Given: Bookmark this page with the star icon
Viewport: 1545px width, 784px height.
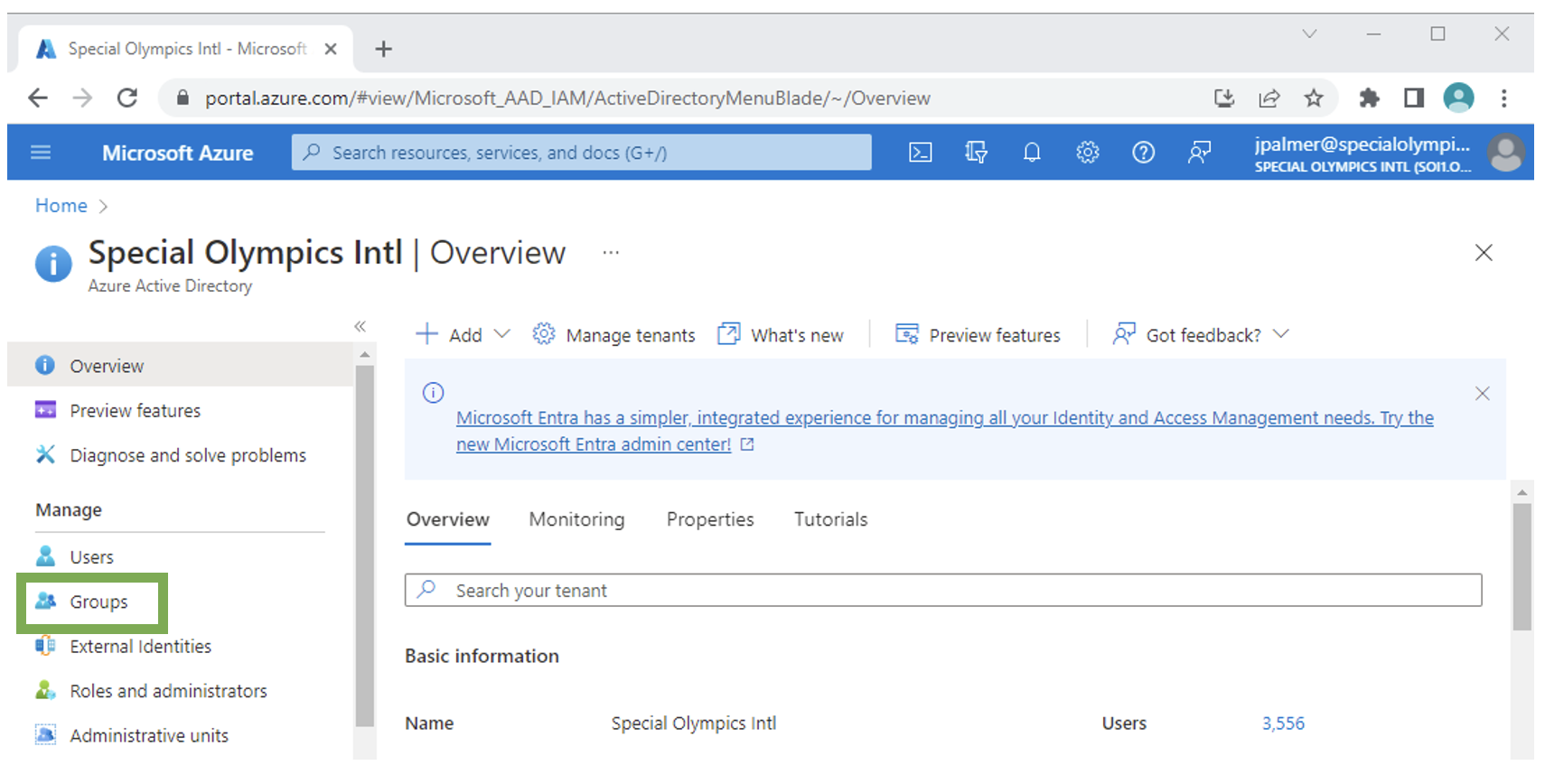Looking at the screenshot, I should click(x=1314, y=98).
